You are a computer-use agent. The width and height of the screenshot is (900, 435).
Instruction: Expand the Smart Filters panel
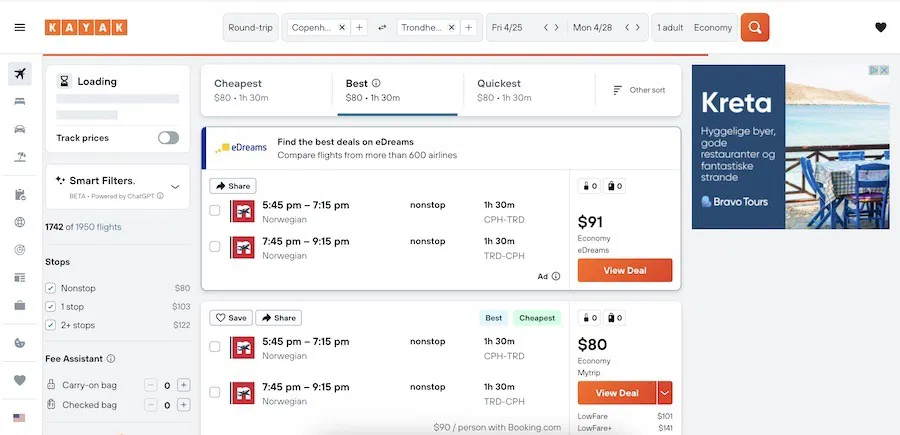175,187
